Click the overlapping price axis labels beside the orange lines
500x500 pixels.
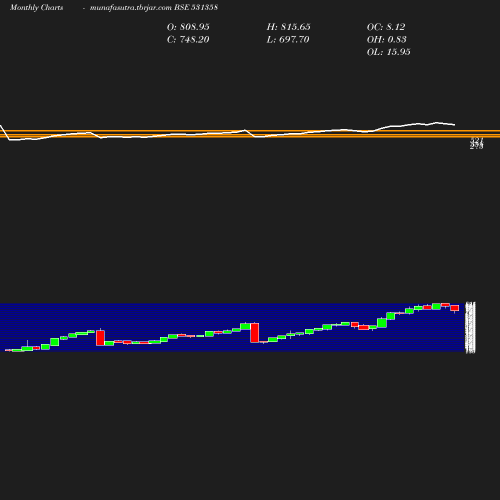(477, 143)
